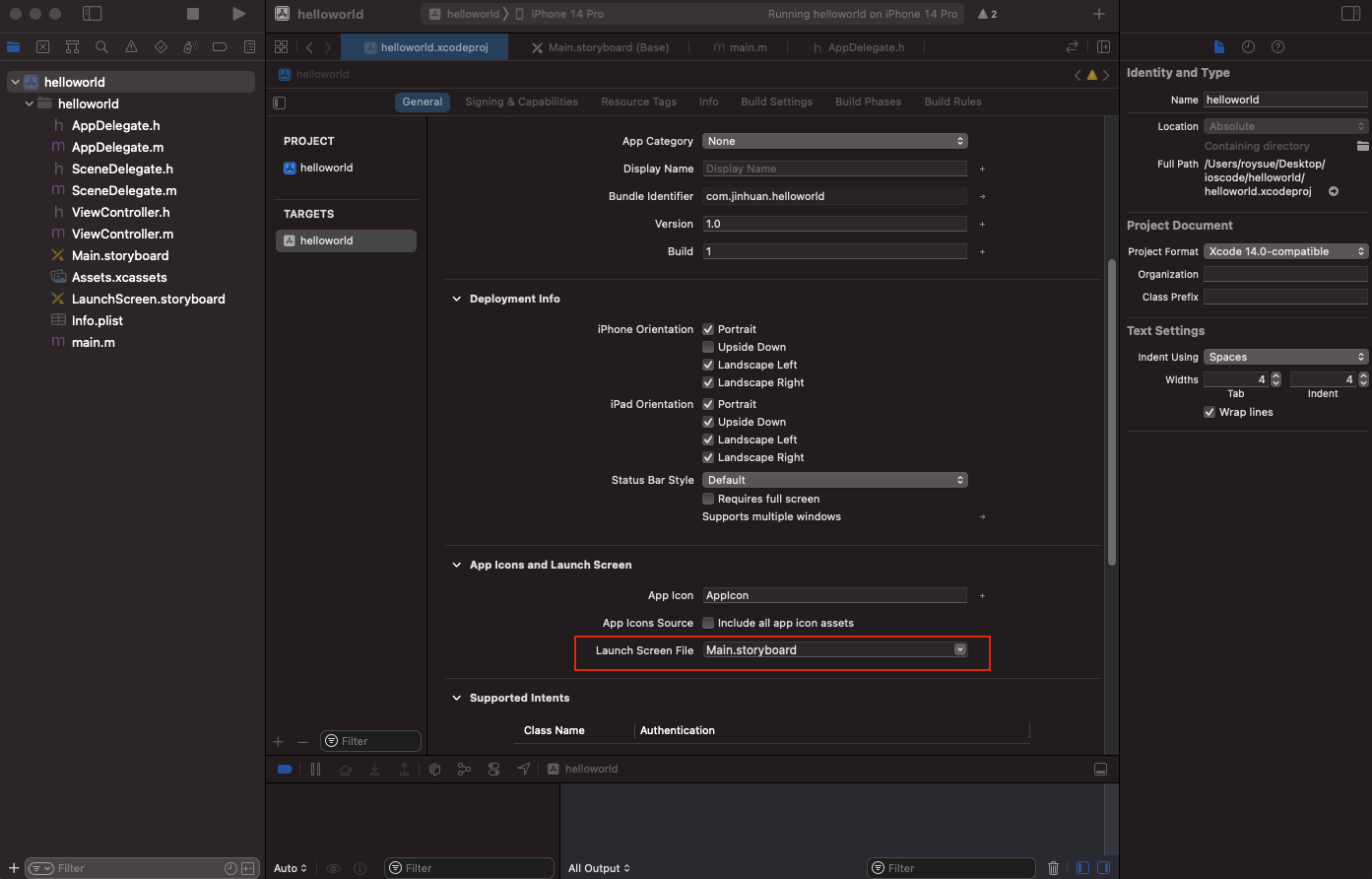1372x879 pixels.
Task: Click the Debug view hierarchy icon
Action: click(434, 769)
